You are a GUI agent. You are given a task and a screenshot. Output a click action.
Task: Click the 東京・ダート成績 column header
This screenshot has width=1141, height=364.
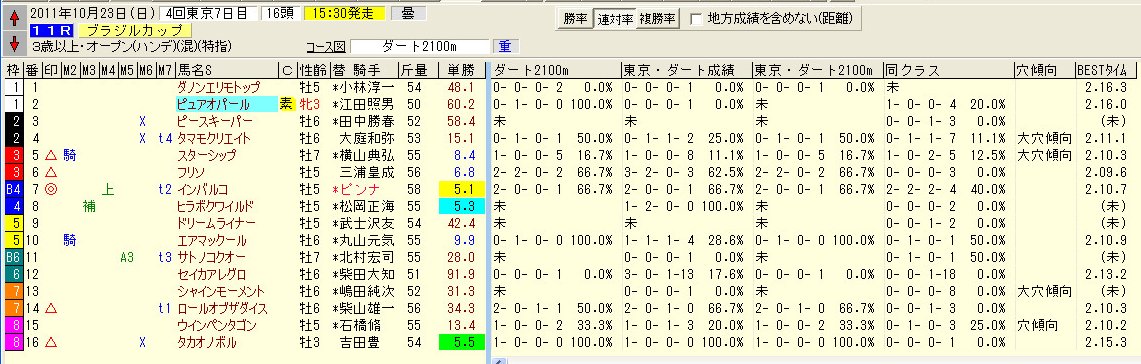point(686,70)
